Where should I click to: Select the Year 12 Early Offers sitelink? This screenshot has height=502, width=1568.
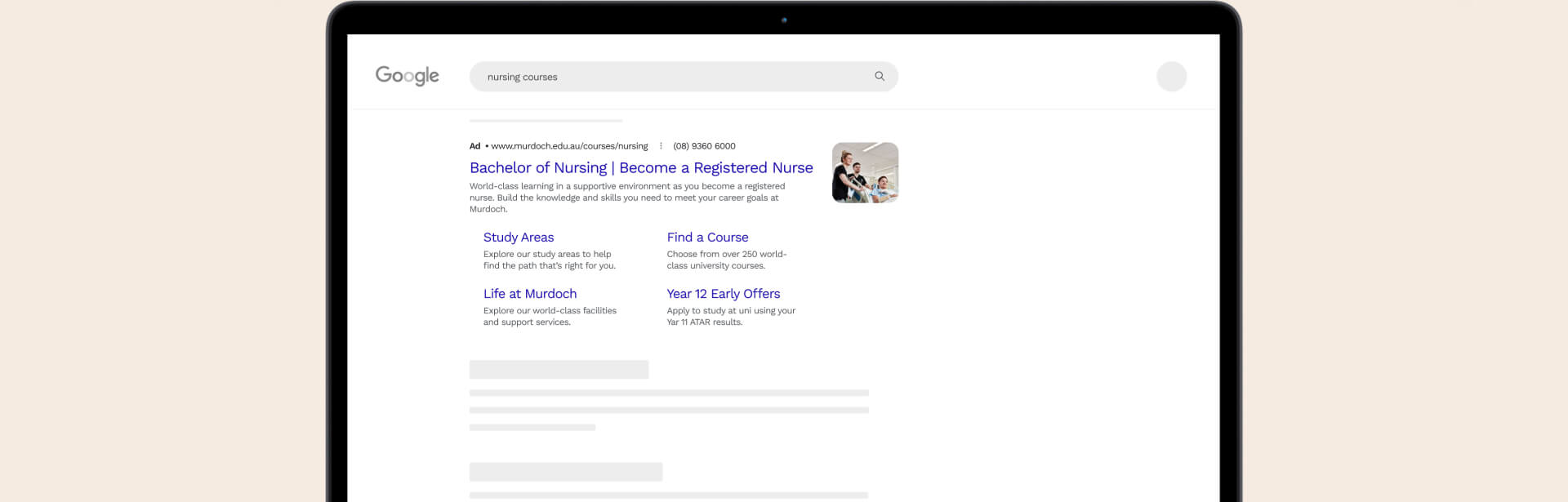pyautogui.click(x=723, y=294)
